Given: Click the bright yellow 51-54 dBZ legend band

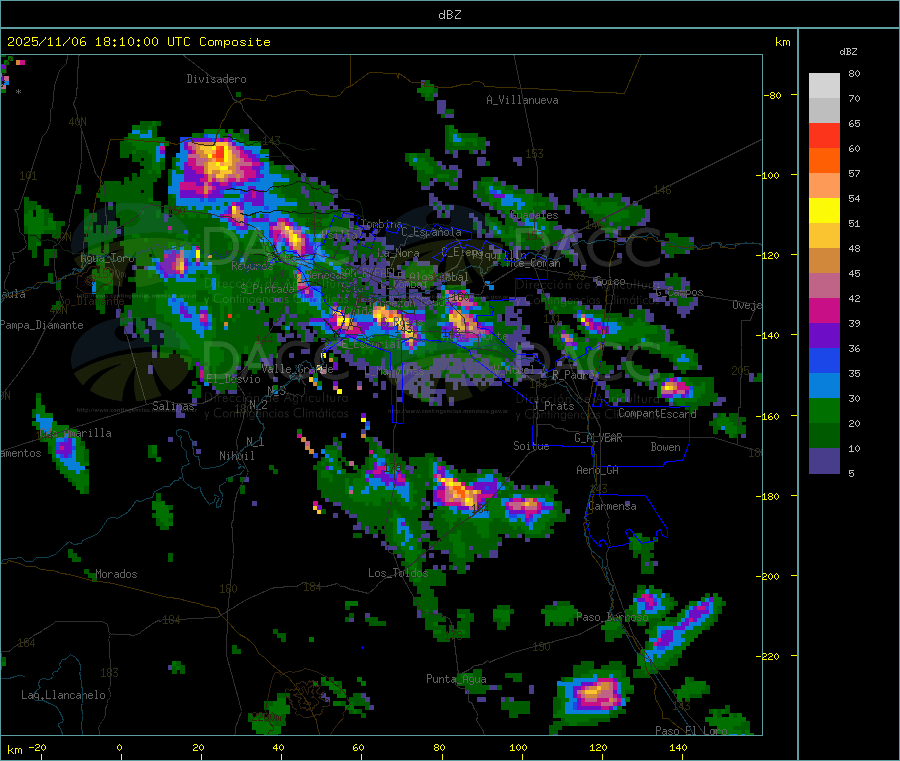Looking at the screenshot, I should pos(824,211).
